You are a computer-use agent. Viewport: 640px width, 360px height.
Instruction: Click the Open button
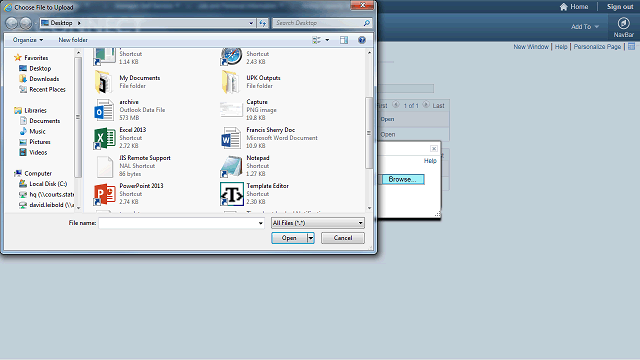coord(289,238)
